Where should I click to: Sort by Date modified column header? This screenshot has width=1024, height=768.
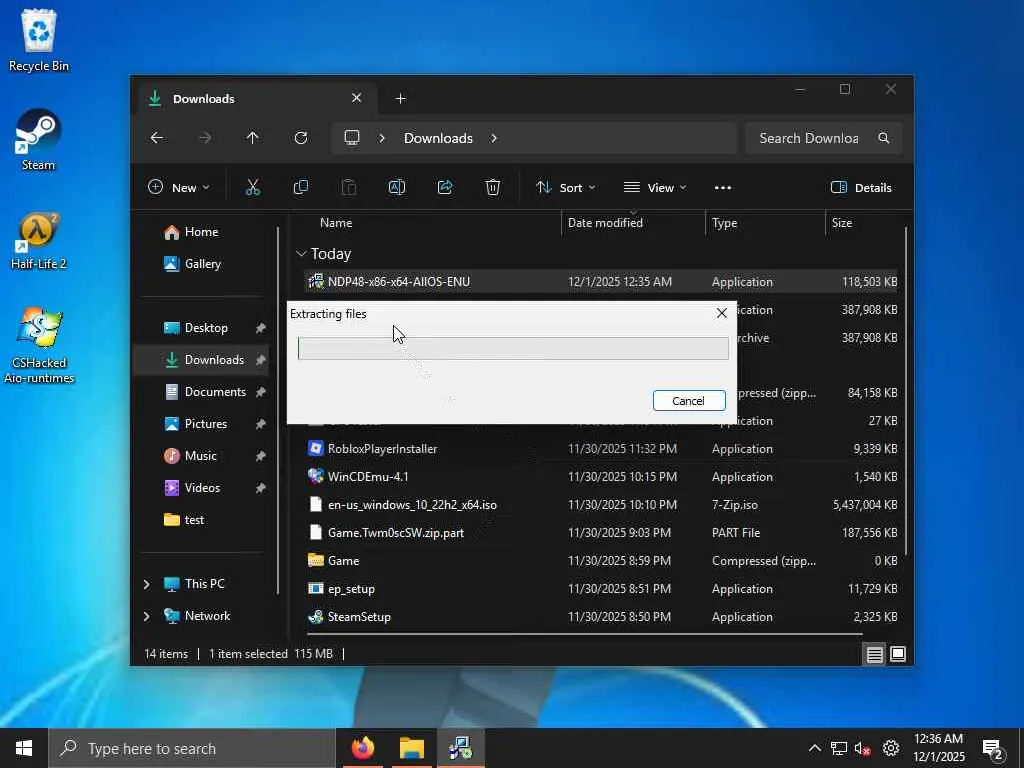633,223
